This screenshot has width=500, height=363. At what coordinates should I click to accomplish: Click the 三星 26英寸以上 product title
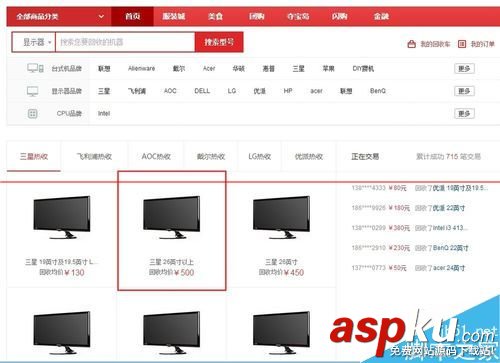pyautogui.click(x=172, y=262)
